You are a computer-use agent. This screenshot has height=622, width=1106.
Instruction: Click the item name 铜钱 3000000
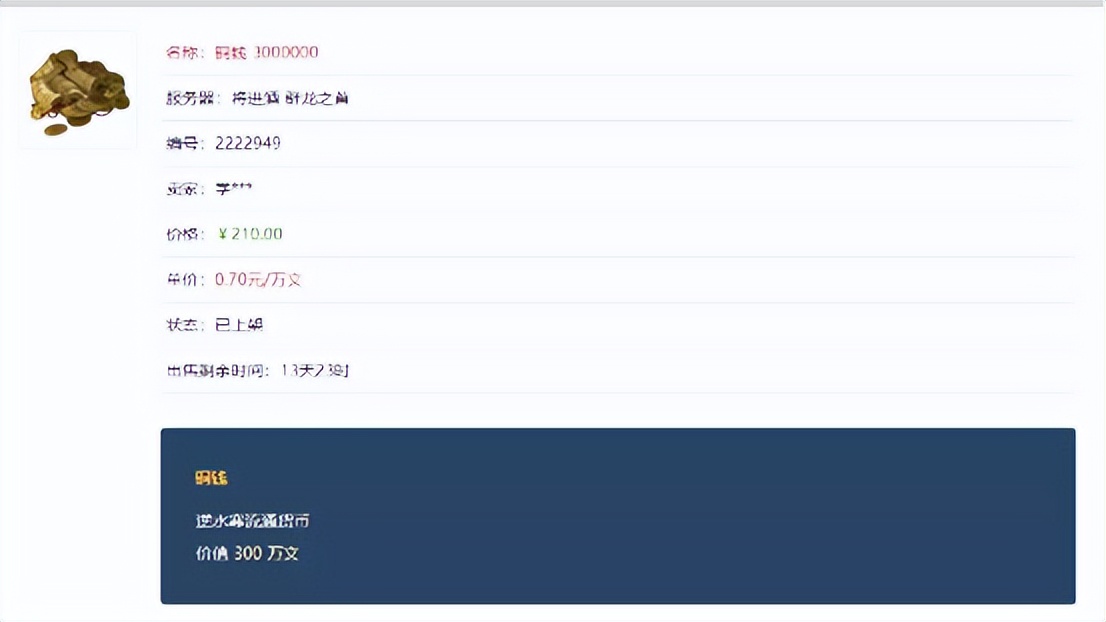pyautogui.click(x=267, y=52)
